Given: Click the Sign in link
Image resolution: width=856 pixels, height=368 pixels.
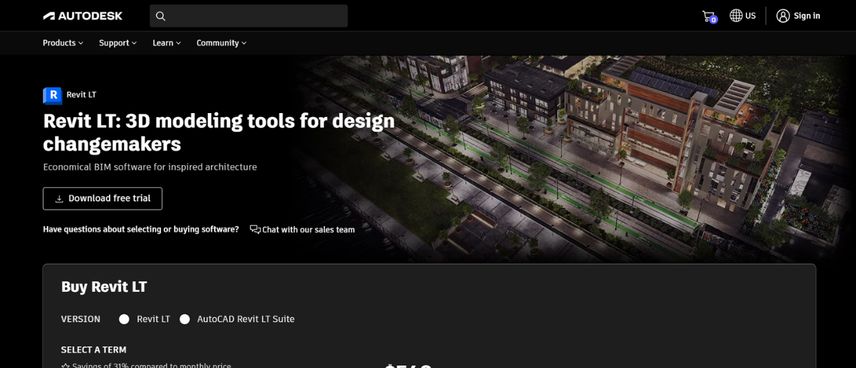Looking at the screenshot, I should pos(807,16).
